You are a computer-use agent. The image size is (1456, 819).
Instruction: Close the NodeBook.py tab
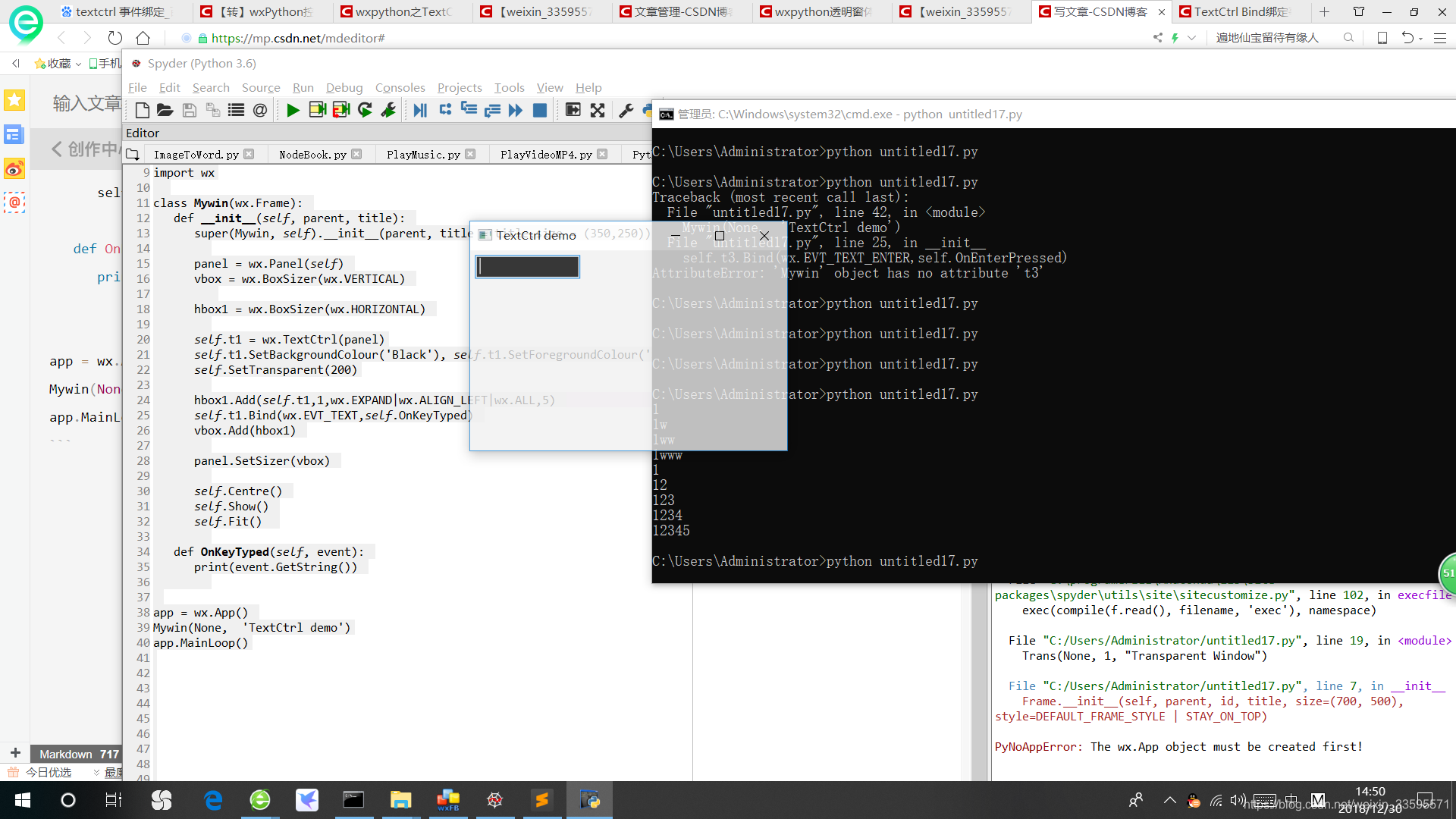pyautogui.click(x=356, y=154)
